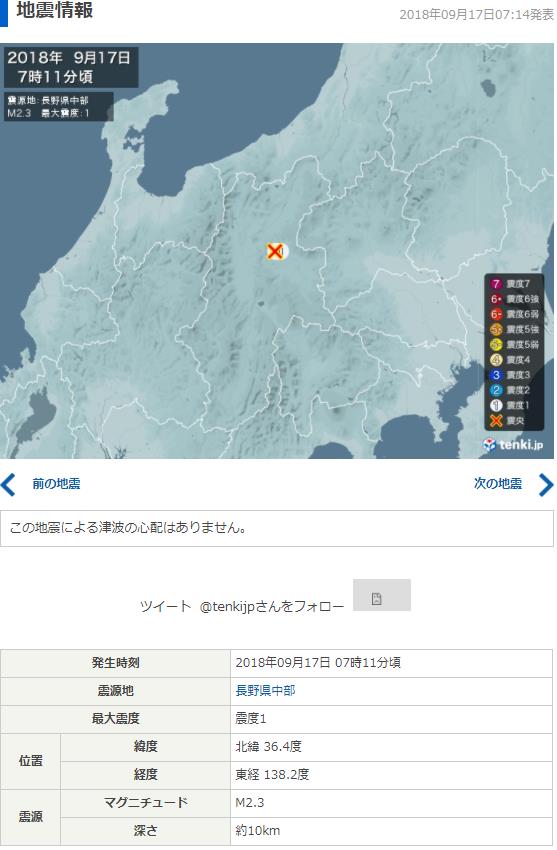
Task: Click the 震度5強 orange legend icon
Action: [496, 329]
